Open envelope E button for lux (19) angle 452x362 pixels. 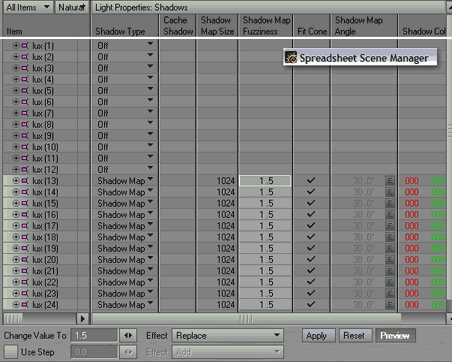click(x=390, y=248)
